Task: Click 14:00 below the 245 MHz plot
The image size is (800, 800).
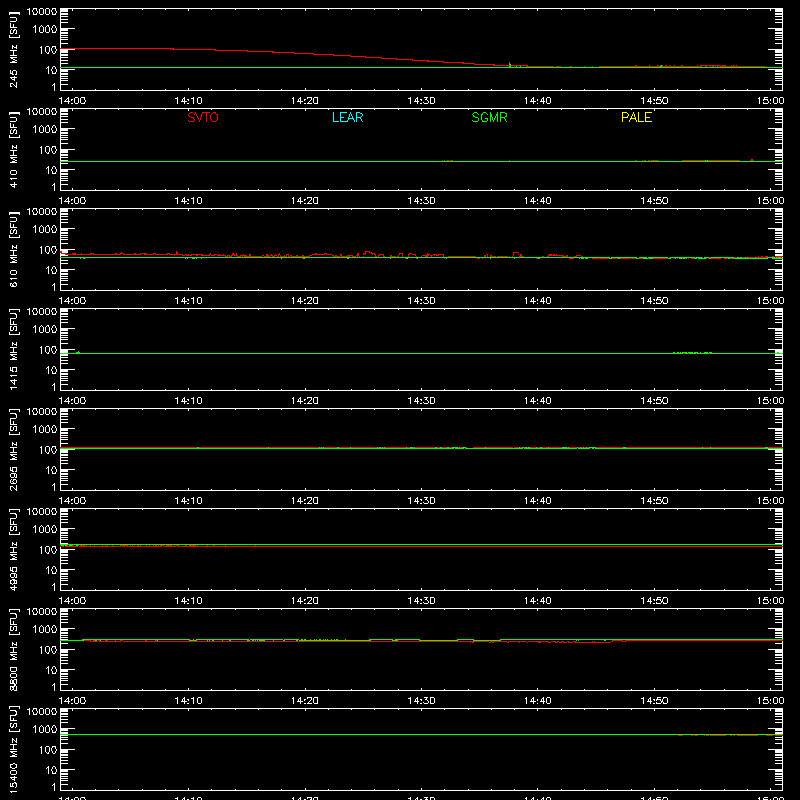Action: [x=72, y=101]
